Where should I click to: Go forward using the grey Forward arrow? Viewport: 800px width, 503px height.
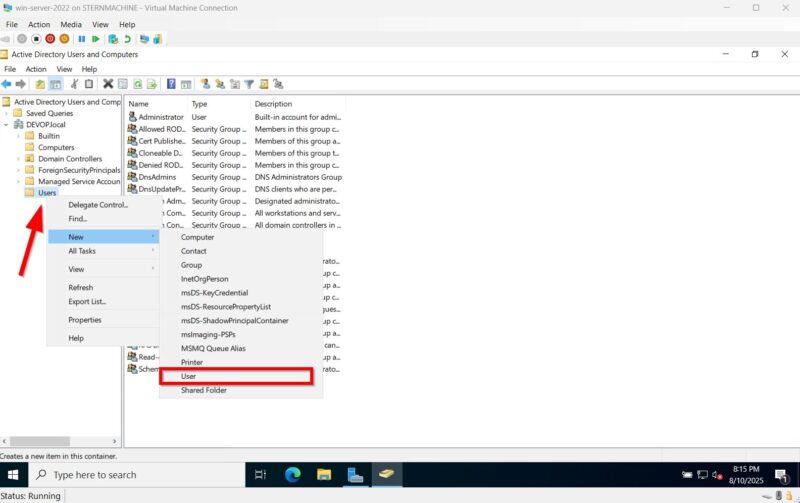[21, 84]
